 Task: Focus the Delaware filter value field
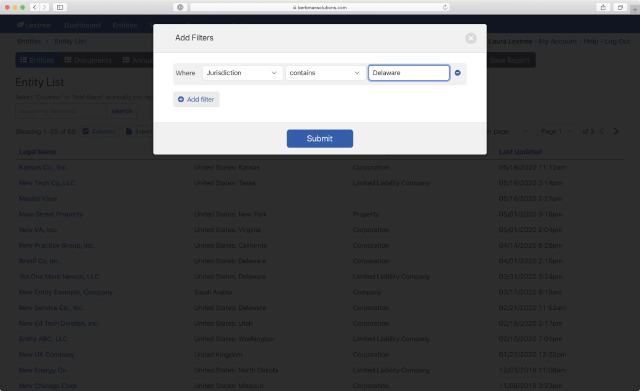pyautogui.click(x=409, y=73)
